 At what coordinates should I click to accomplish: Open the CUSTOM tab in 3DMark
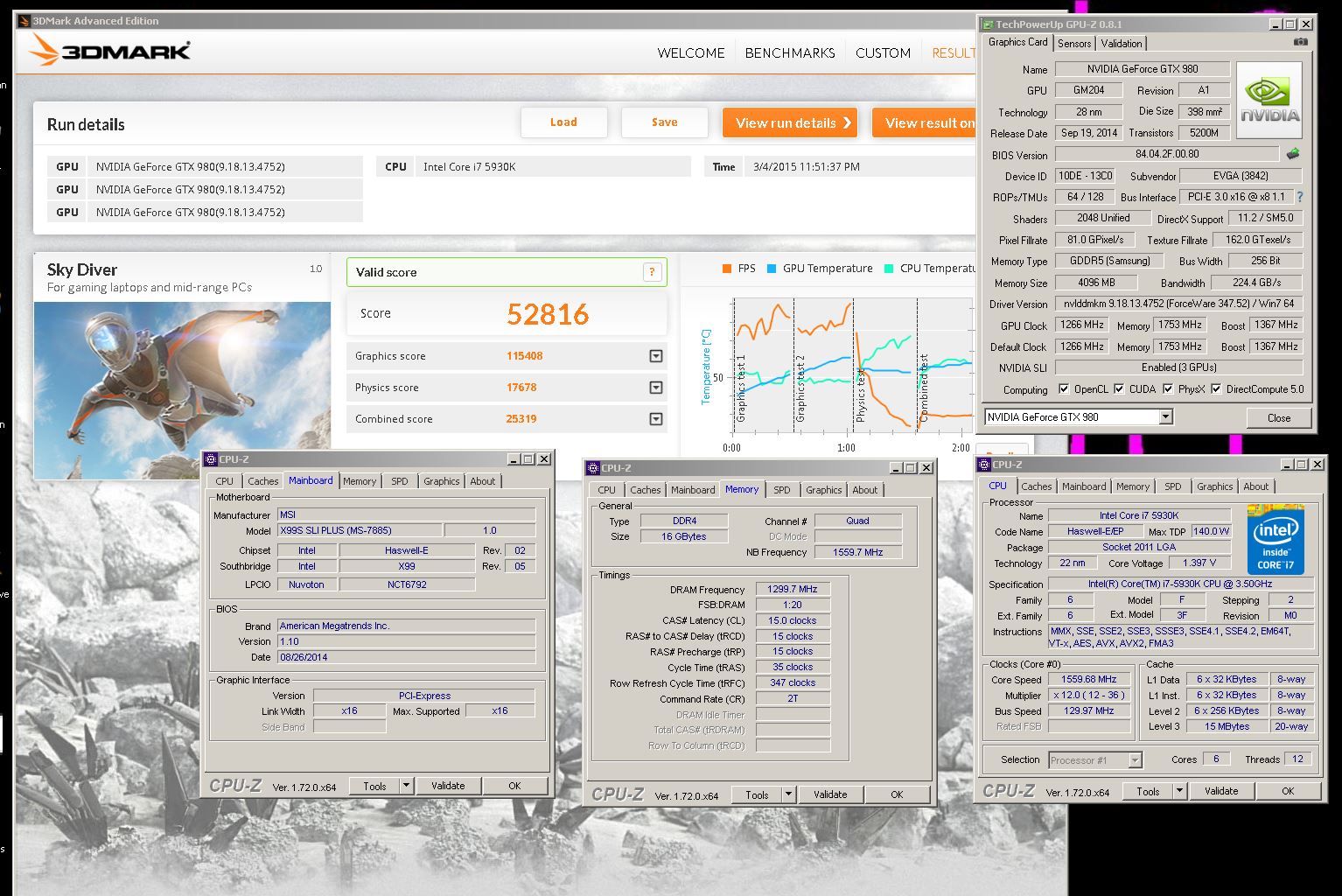point(883,52)
